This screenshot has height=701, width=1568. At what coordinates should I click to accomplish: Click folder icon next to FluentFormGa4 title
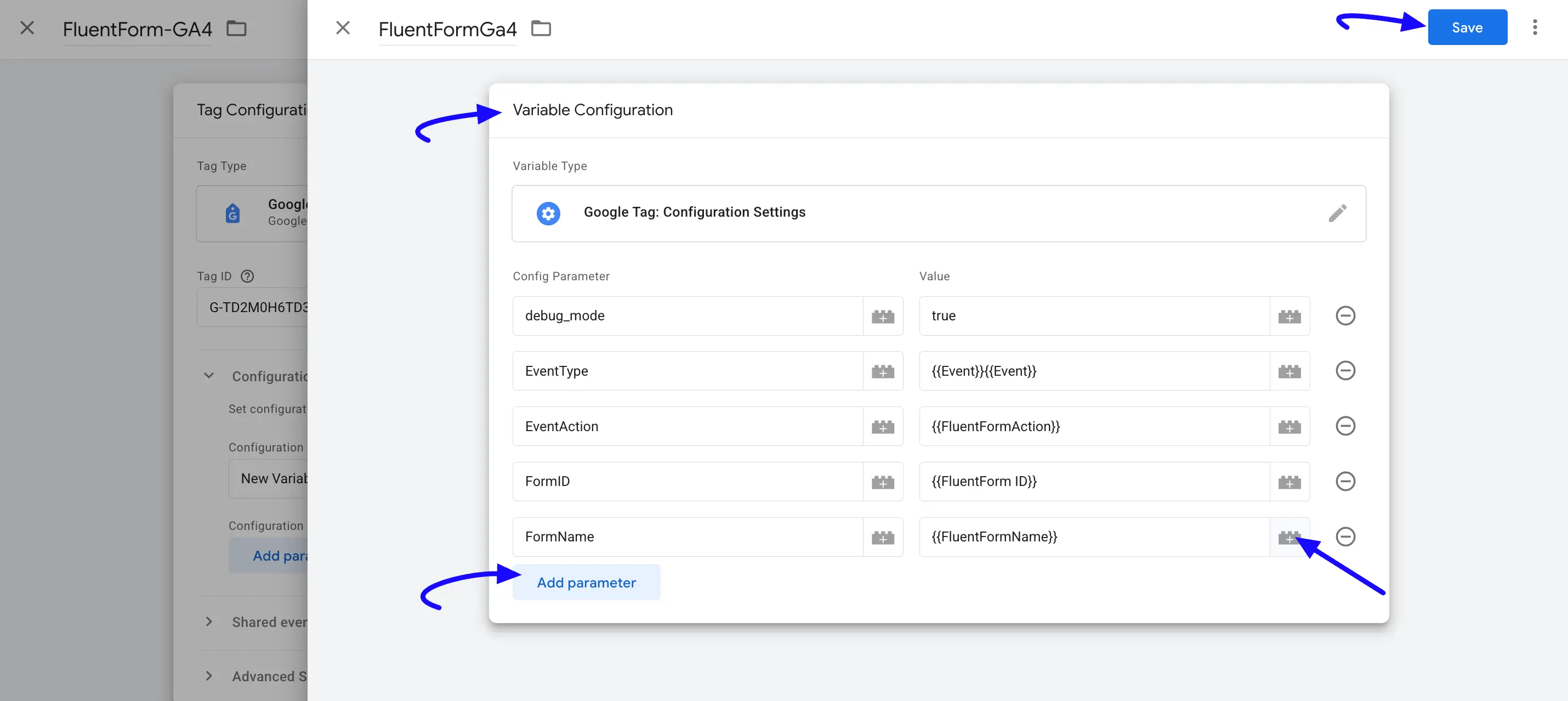(541, 28)
